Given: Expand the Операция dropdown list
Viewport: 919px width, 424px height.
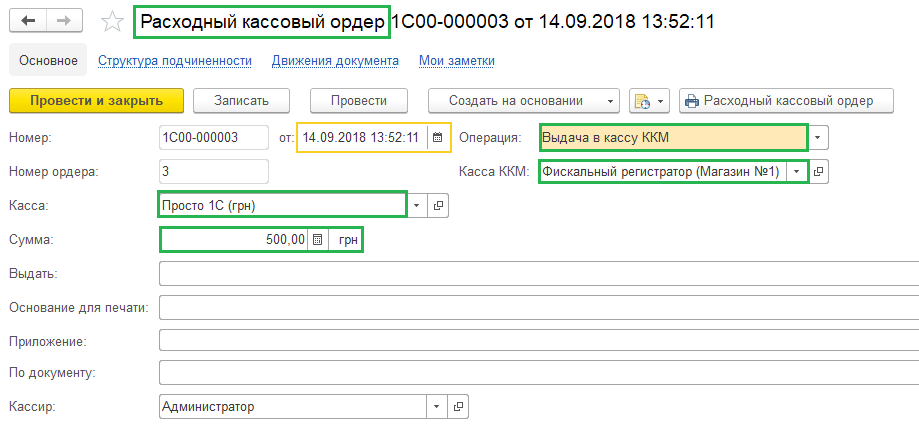Looking at the screenshot, I should click(819, 138).
